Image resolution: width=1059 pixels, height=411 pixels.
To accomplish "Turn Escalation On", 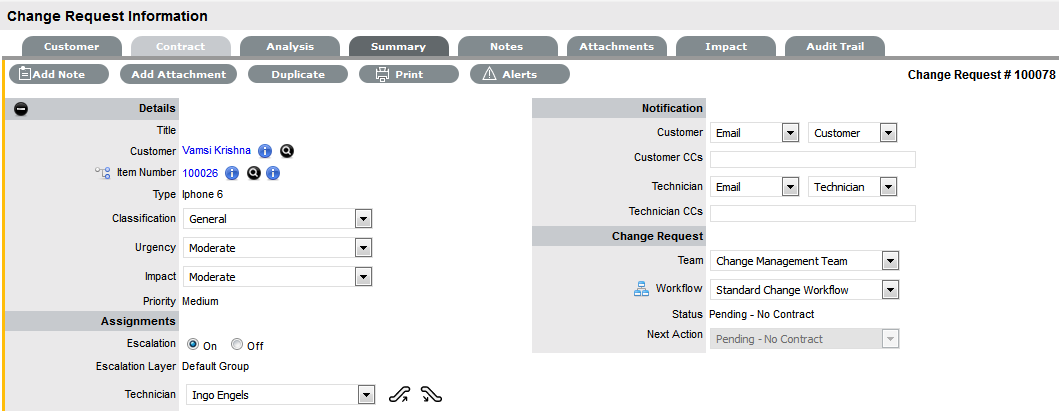I will (x=193, y=345).
